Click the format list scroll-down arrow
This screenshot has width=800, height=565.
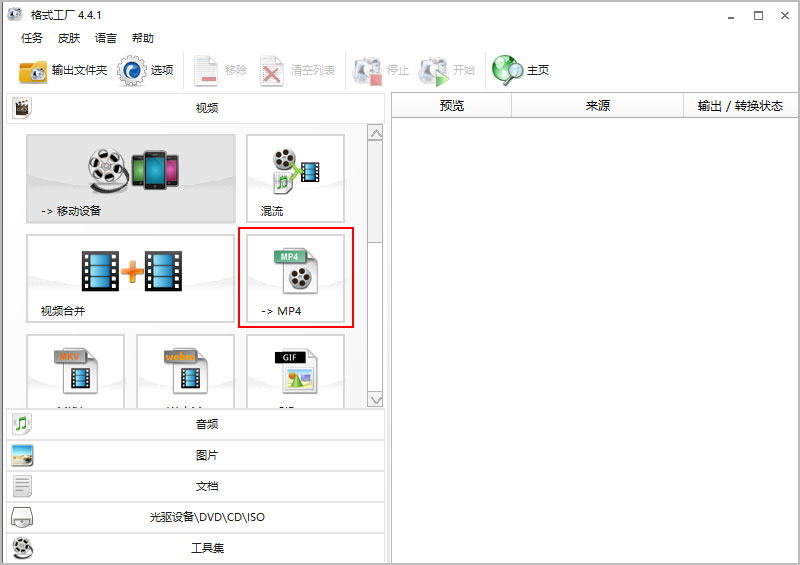376,399
